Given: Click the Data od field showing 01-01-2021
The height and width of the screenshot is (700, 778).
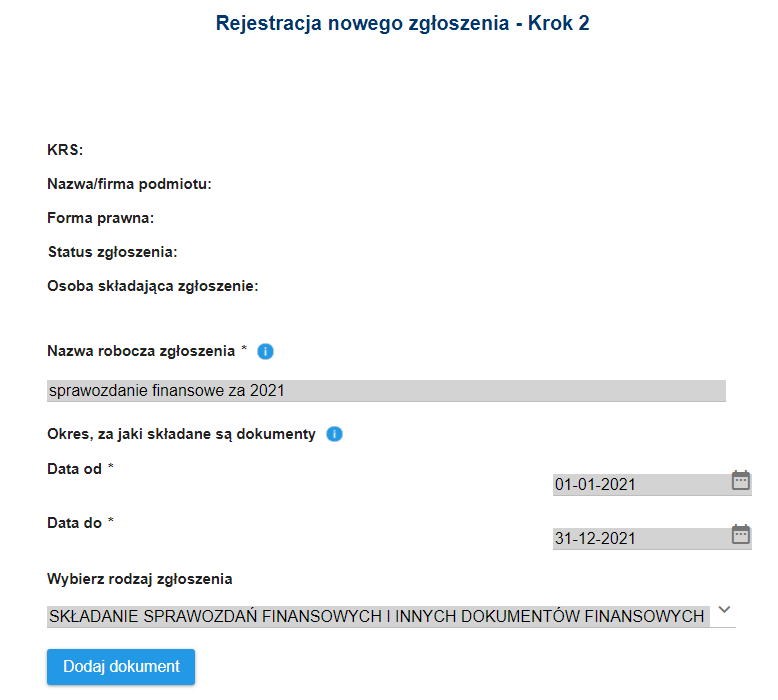Looking at the screenshot, I should coord(640,485).
